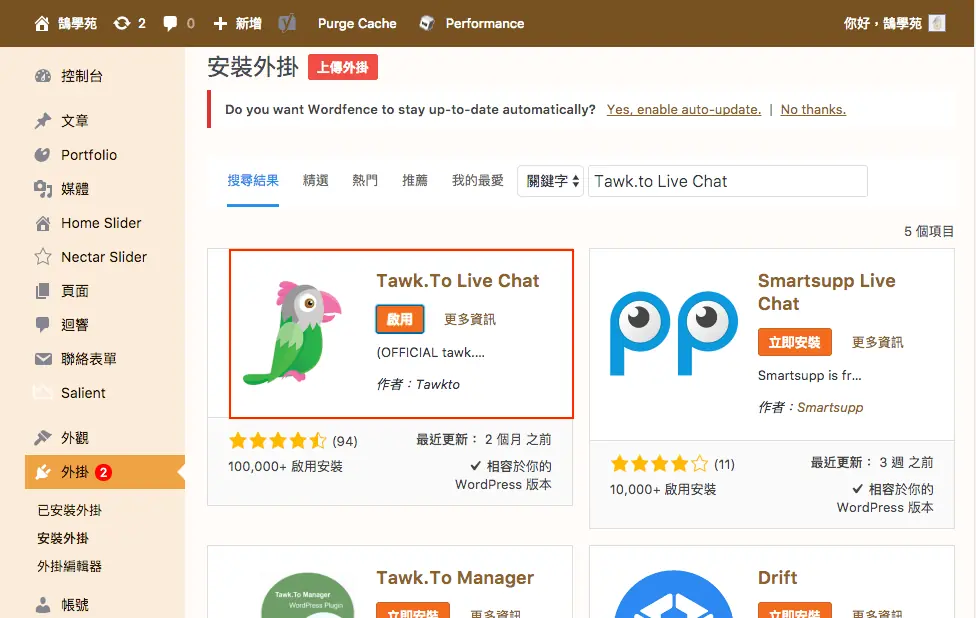Open the Tawk.To Live Chat title link
976x618 pixels.
point(458,281)
